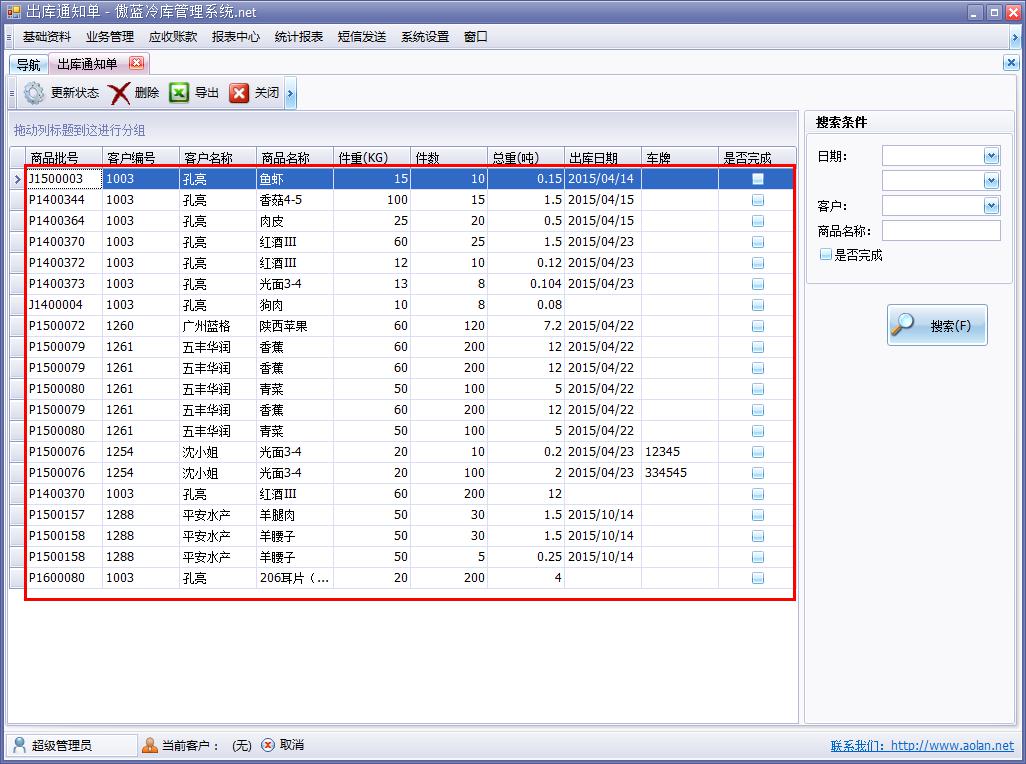Close the 出库通知单 tab with its X icon
The height and width of the screenshot is (764, 1026).
tap(136, 63)
